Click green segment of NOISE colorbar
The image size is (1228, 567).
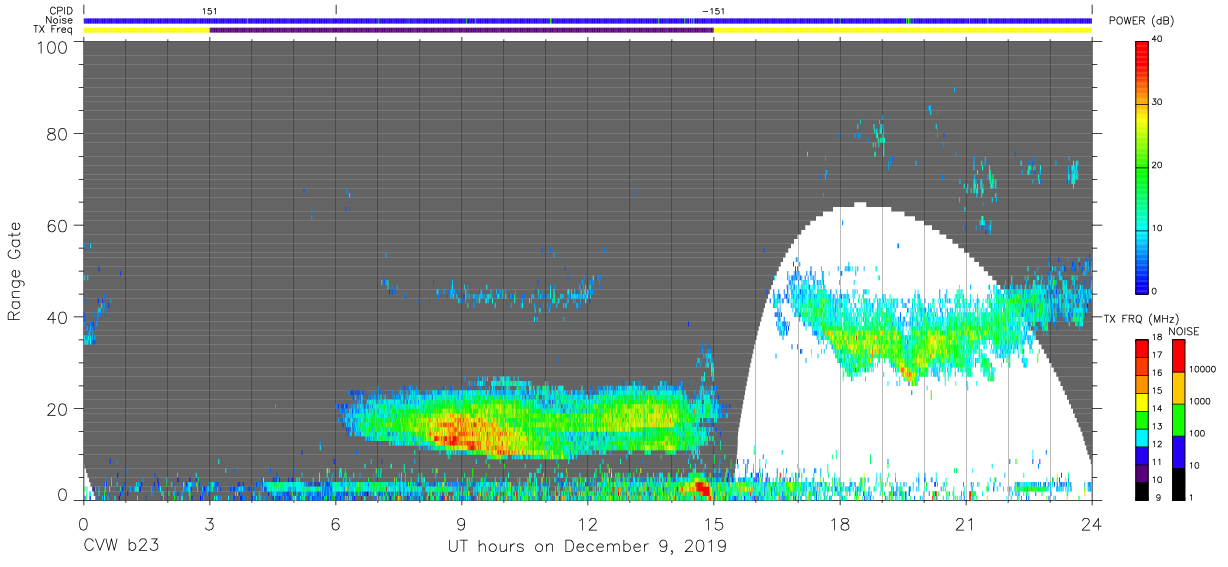(1177, 419)
